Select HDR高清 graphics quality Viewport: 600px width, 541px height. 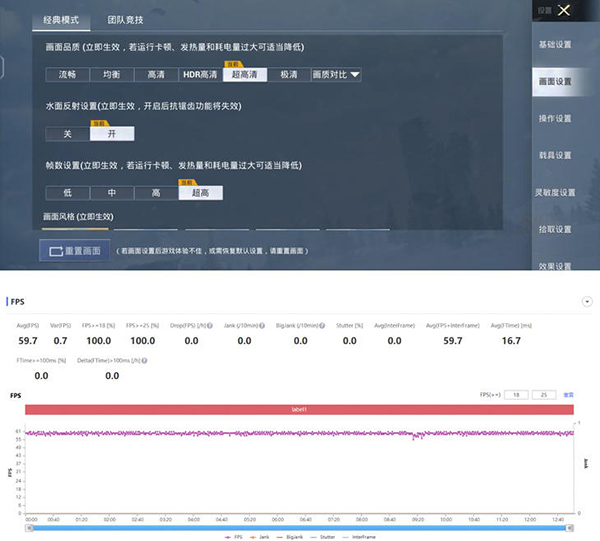(199, 74)
